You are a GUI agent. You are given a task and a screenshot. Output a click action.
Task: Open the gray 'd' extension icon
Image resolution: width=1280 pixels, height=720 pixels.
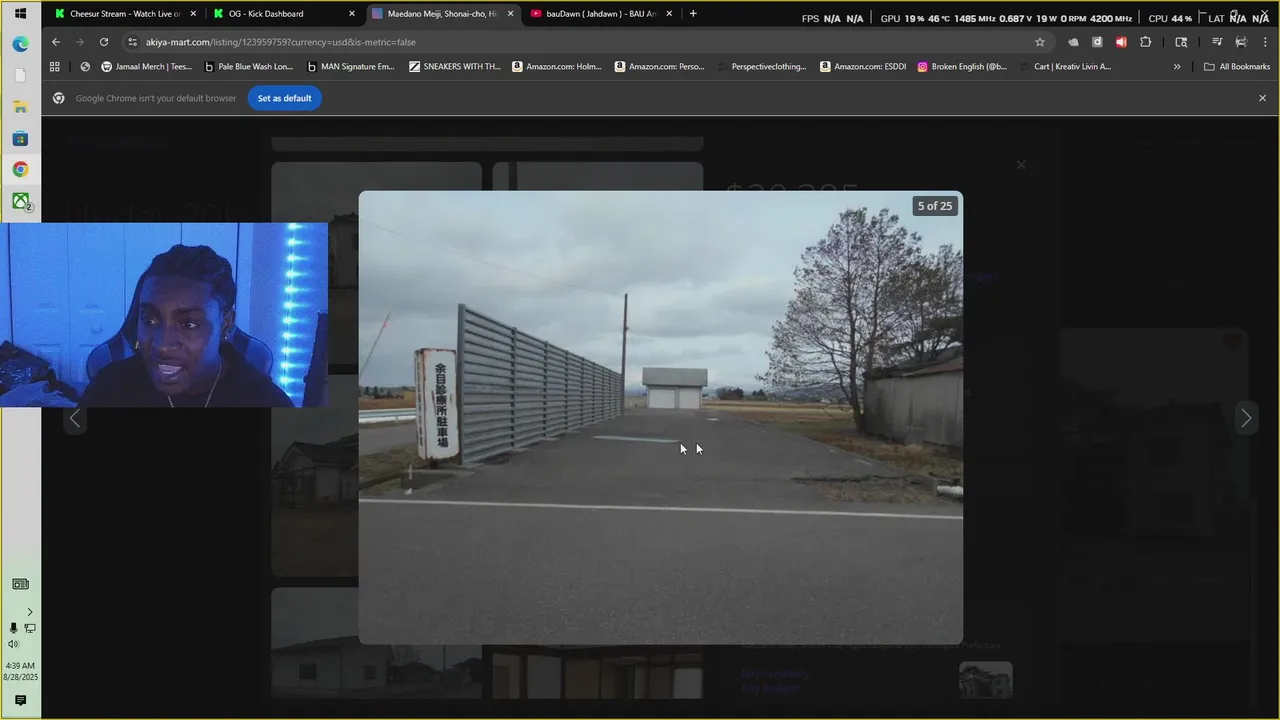[1097, 42]
